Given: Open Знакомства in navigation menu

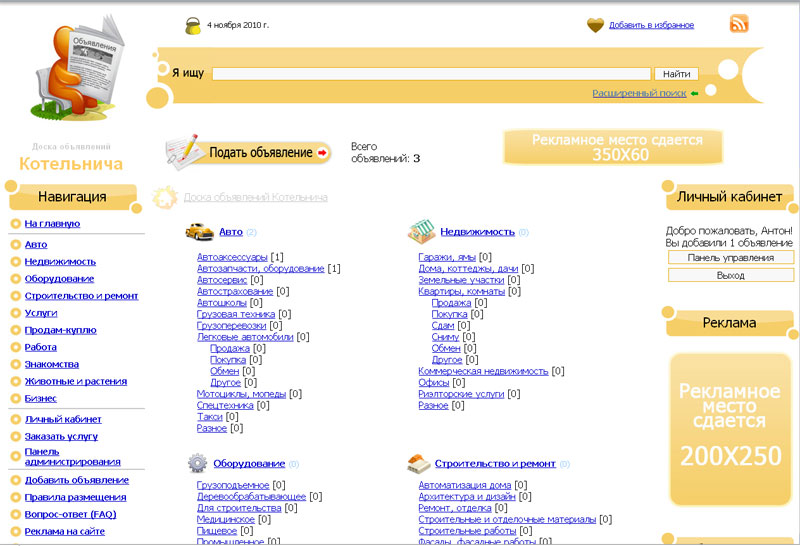Looking at the screenshot, I should [x=52, y=364].
